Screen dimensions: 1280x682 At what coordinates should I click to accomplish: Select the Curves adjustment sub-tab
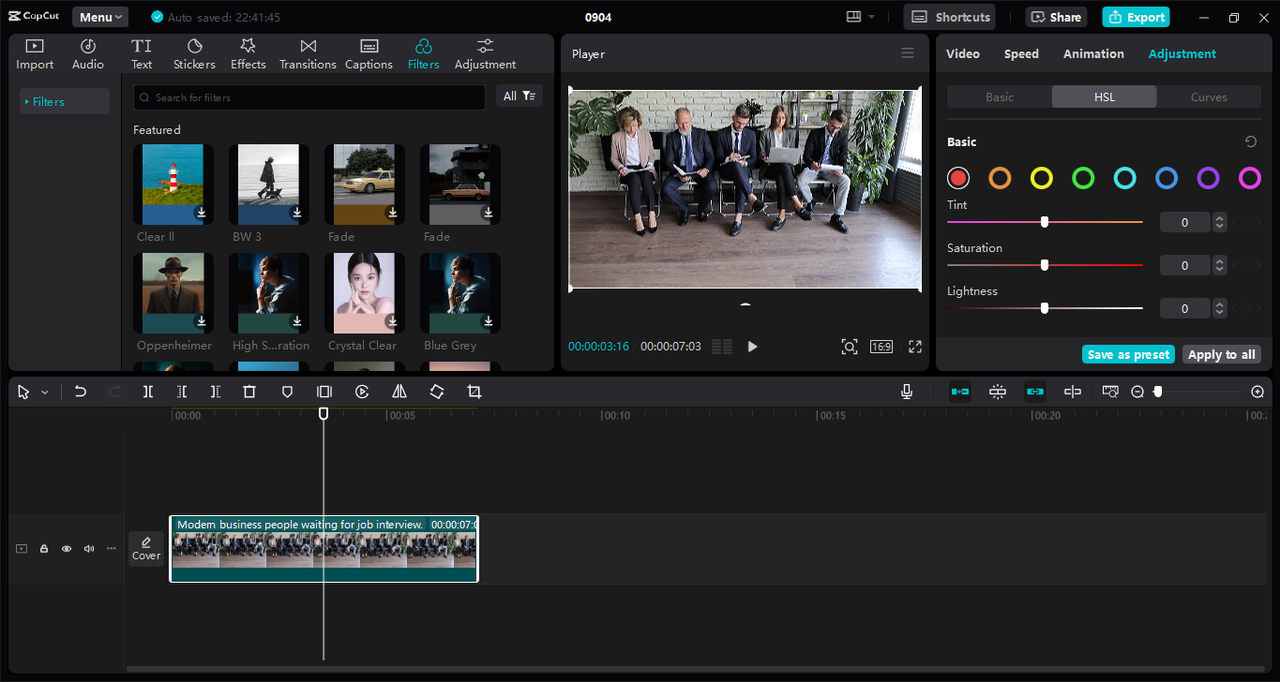pos(1208,97)
